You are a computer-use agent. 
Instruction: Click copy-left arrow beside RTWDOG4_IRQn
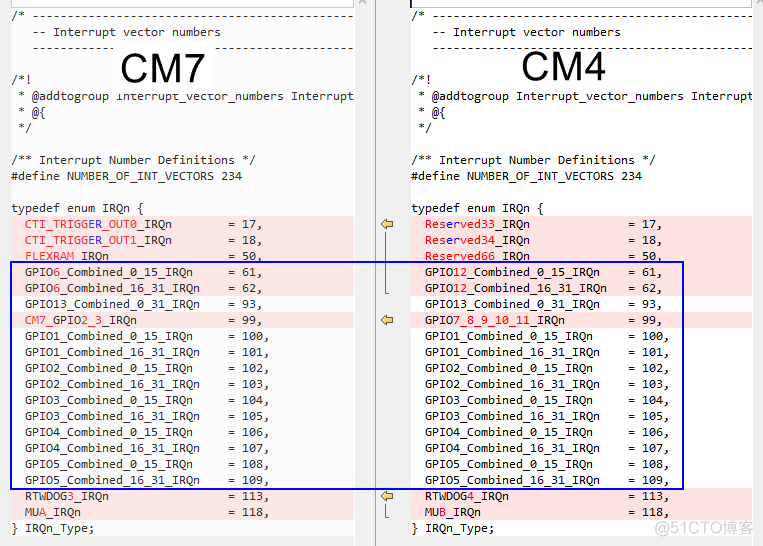pos(387,496)
